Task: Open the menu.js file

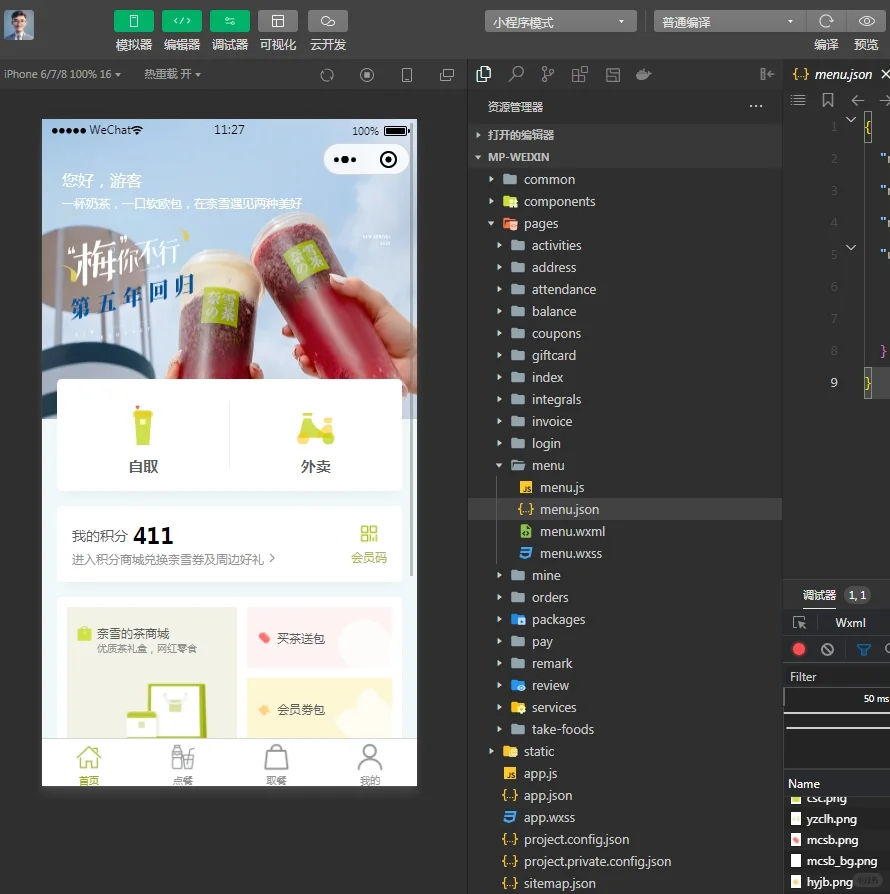Action: point(625,487)
